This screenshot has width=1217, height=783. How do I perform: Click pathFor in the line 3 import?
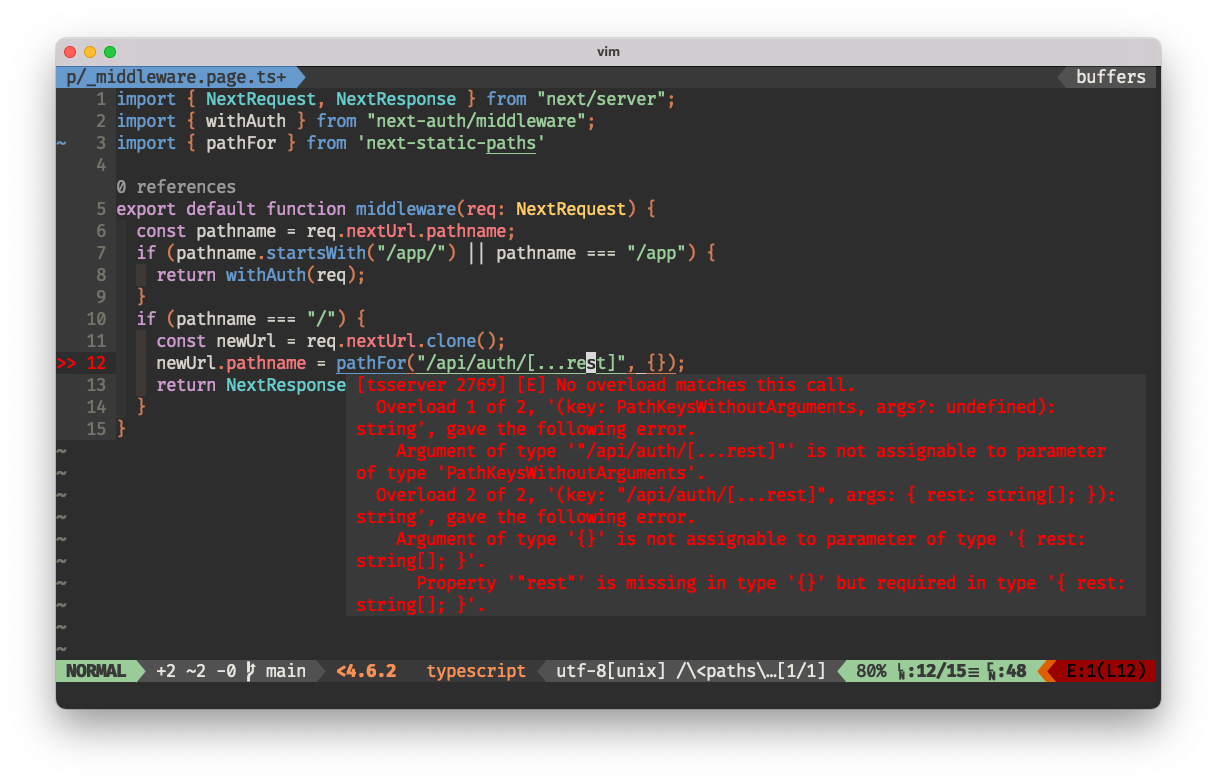click(x=241, y=143)
